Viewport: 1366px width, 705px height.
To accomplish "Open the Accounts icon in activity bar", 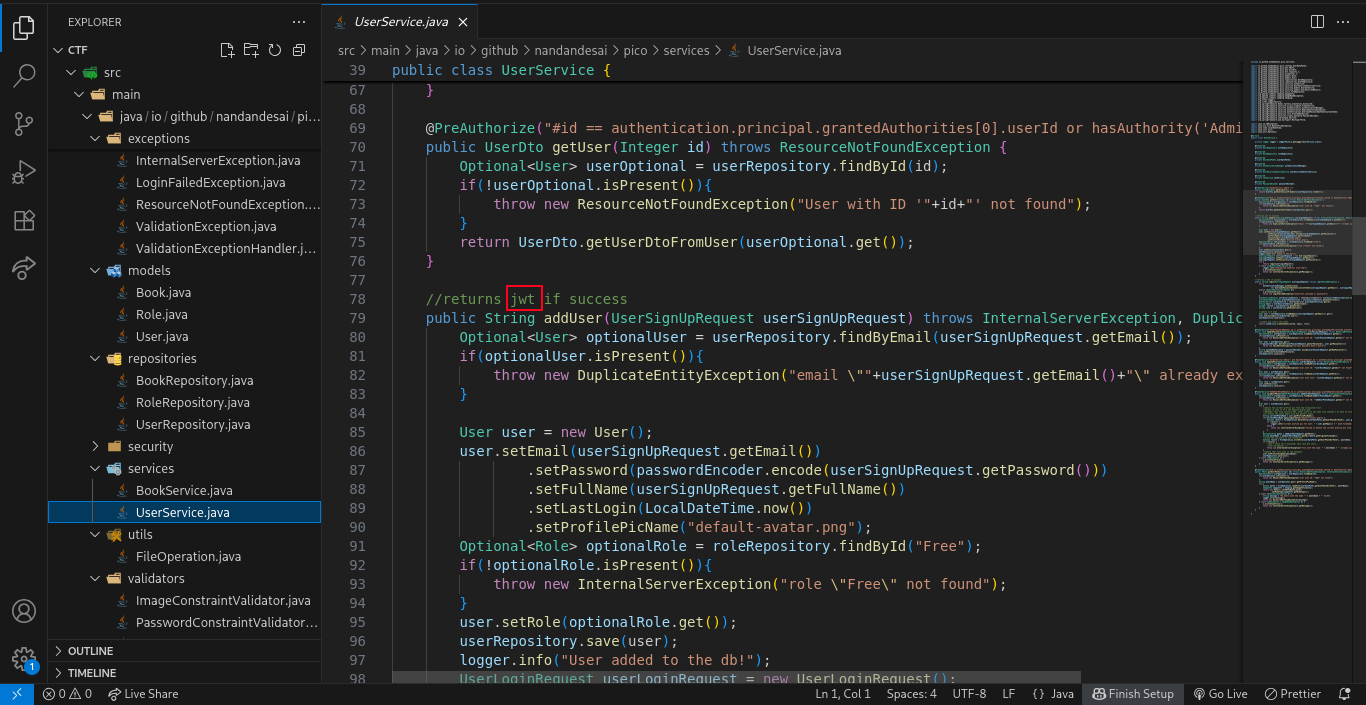I will point(24,611).
